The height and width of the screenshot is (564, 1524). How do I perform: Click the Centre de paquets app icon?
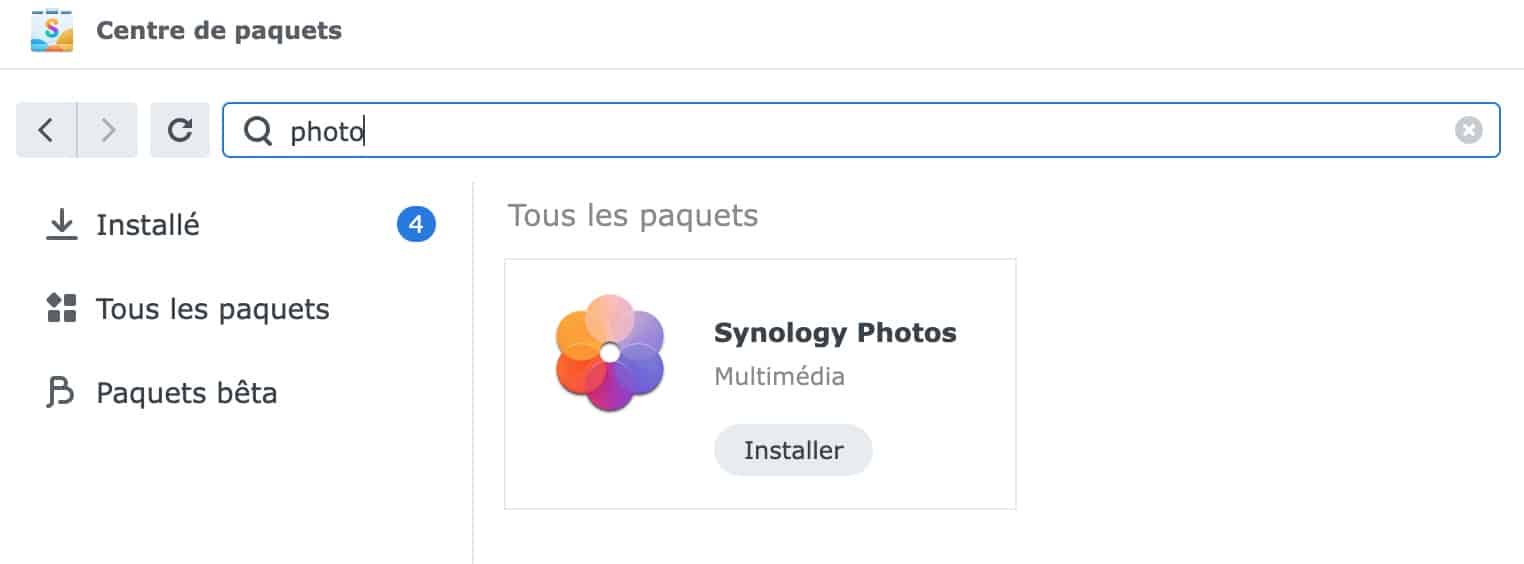52,31
